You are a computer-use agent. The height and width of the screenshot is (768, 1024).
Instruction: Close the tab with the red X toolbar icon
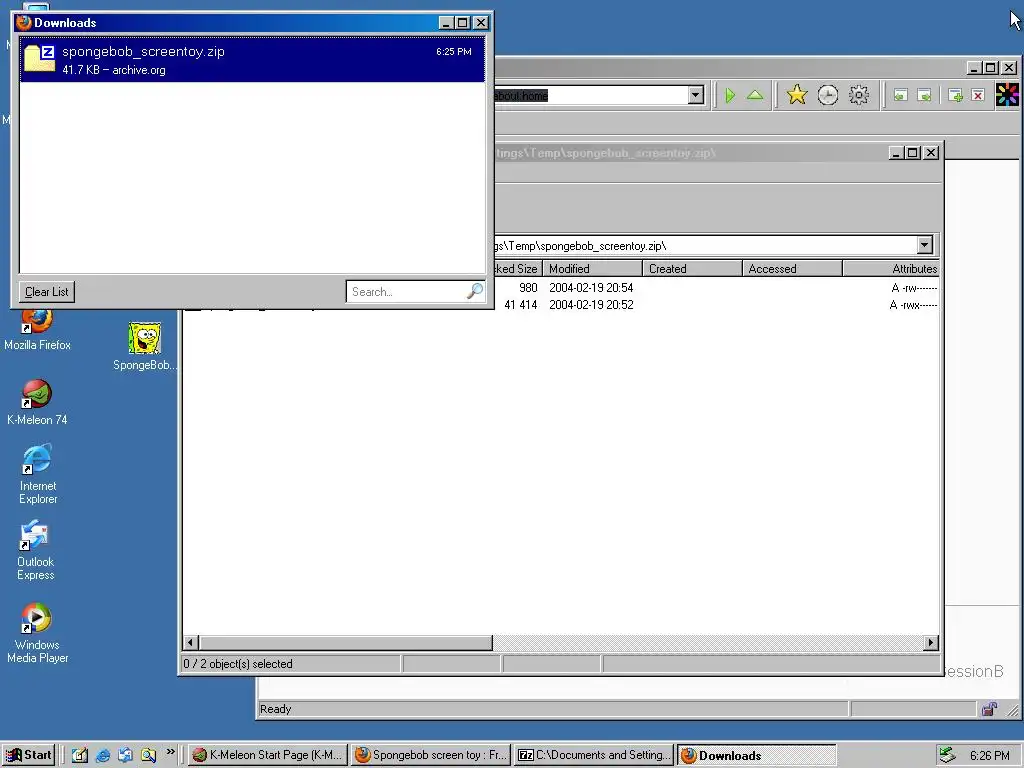(x=978, y=95)
